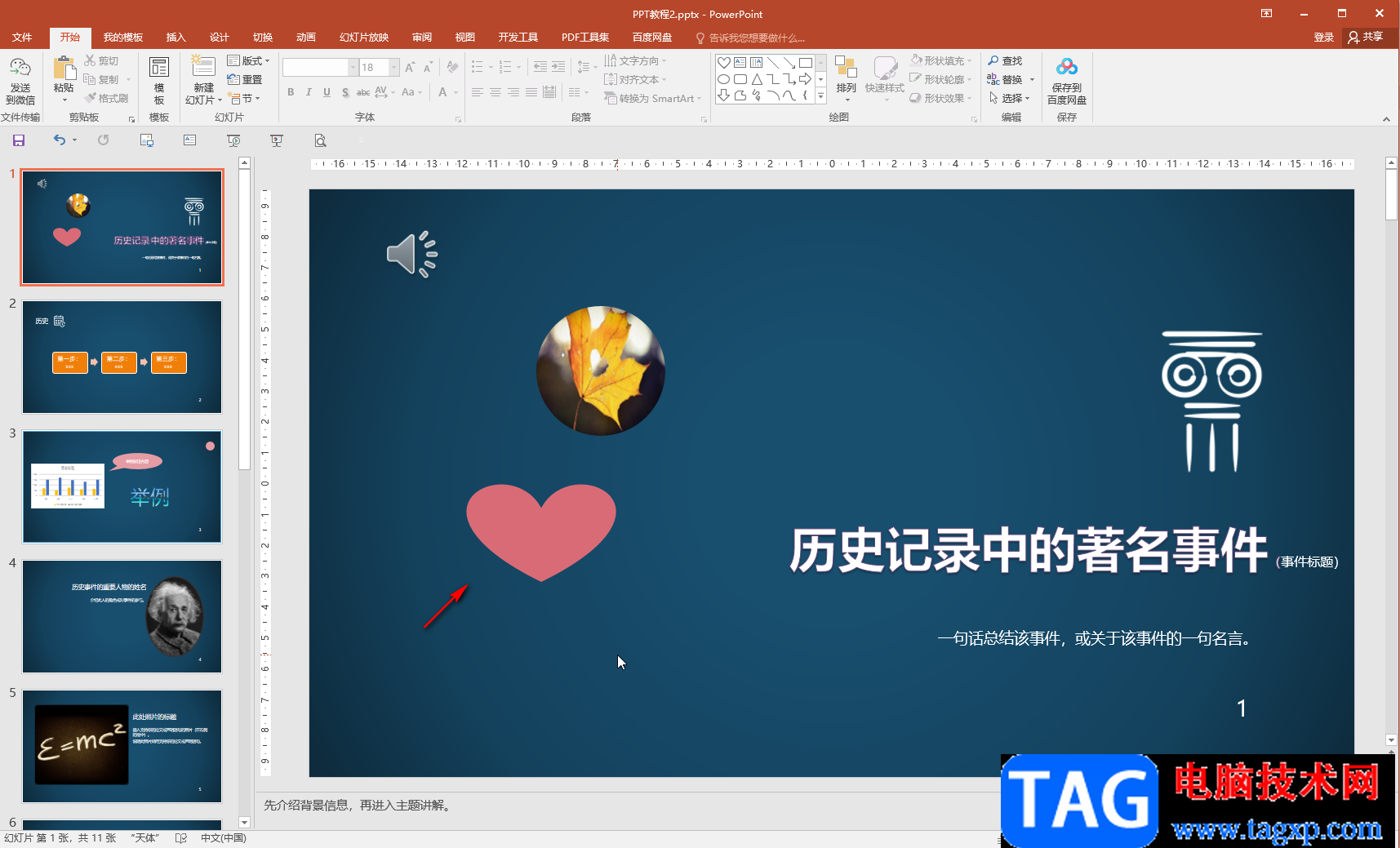Toggle Align Left paragraph alignment

(x=478, y=92)
